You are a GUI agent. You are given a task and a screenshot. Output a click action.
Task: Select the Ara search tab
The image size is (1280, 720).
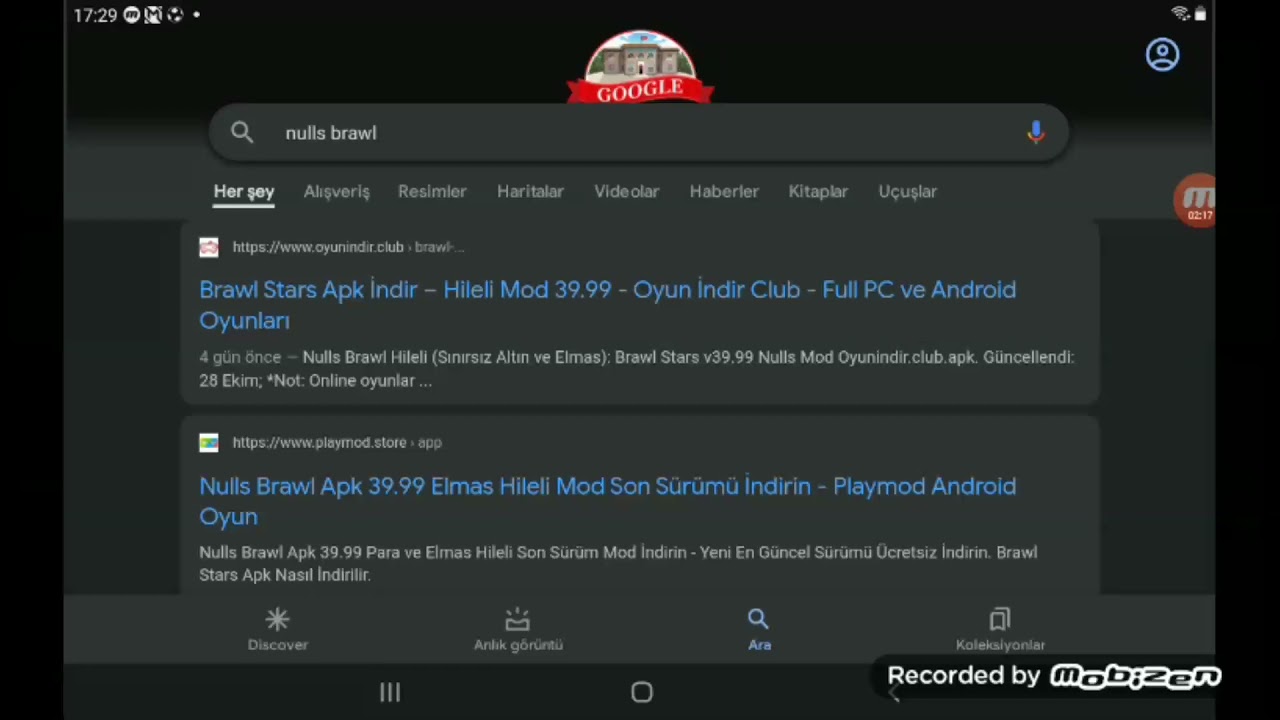(759, 629)
